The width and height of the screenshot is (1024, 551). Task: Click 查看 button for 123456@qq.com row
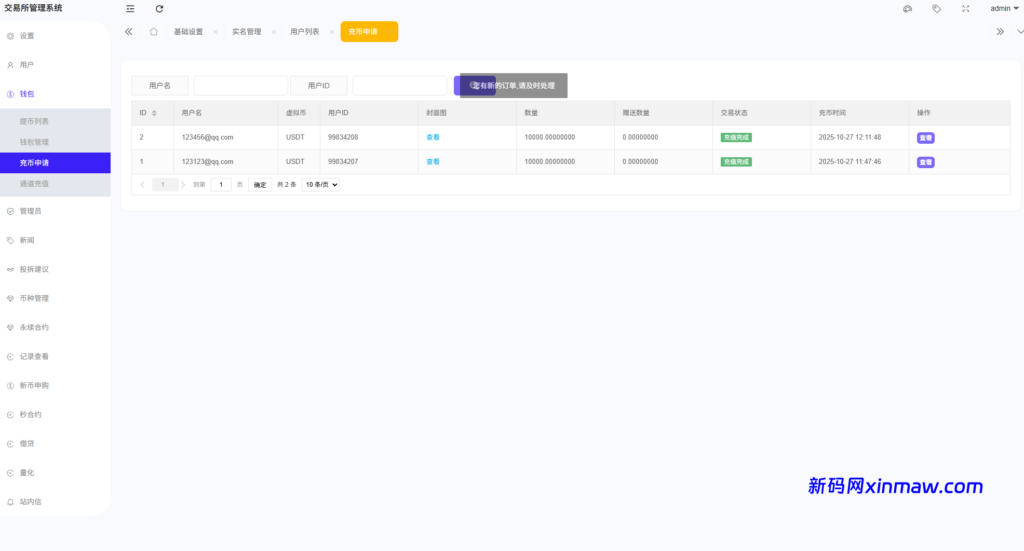[x=925, y=137]
